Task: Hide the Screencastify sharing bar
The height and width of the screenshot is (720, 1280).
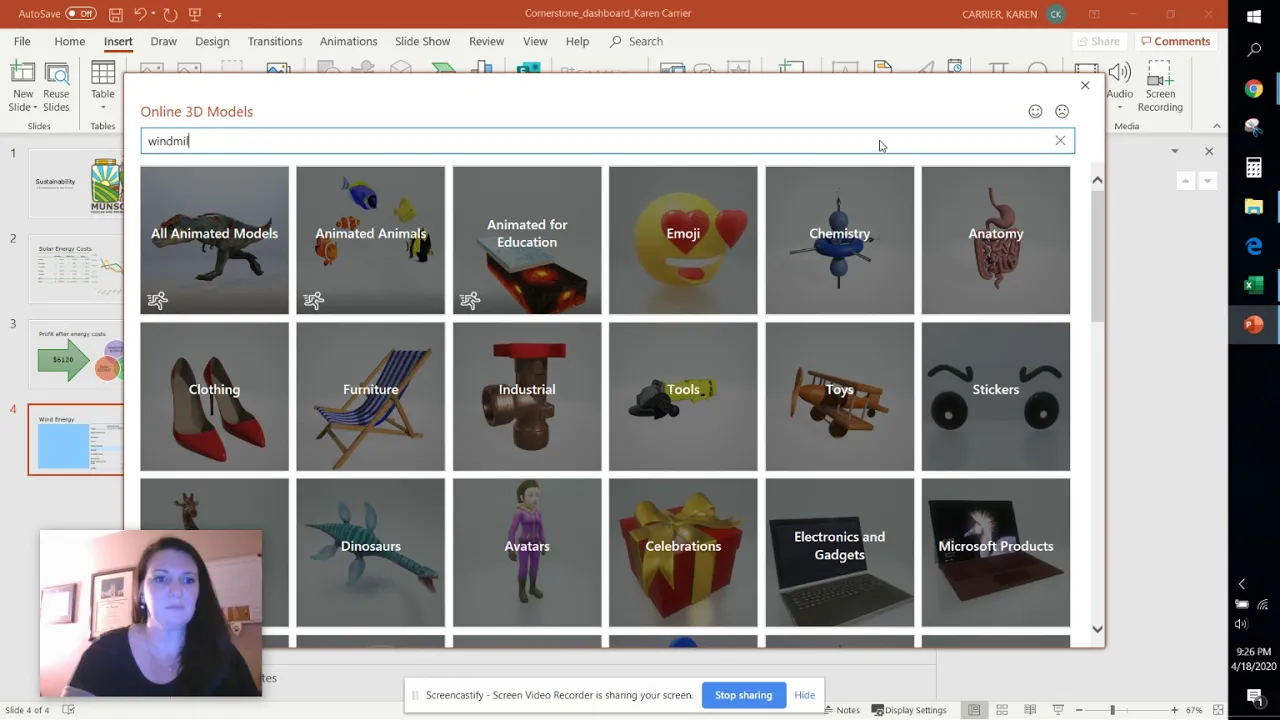Action: point(804,695)
